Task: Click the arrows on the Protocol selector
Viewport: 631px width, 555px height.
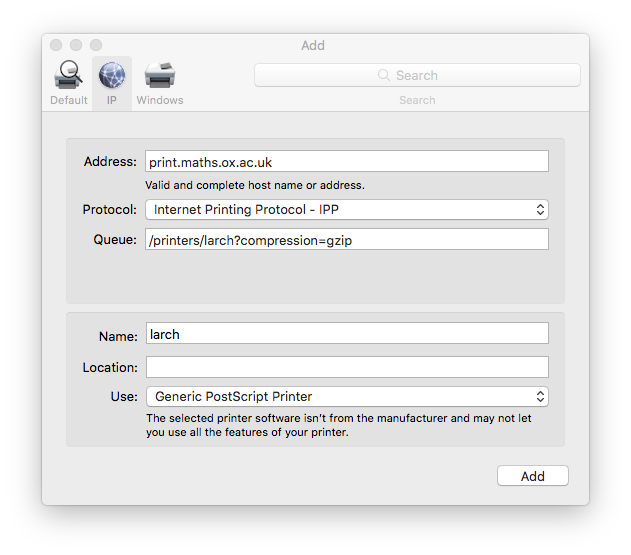Action: [540, 210]
